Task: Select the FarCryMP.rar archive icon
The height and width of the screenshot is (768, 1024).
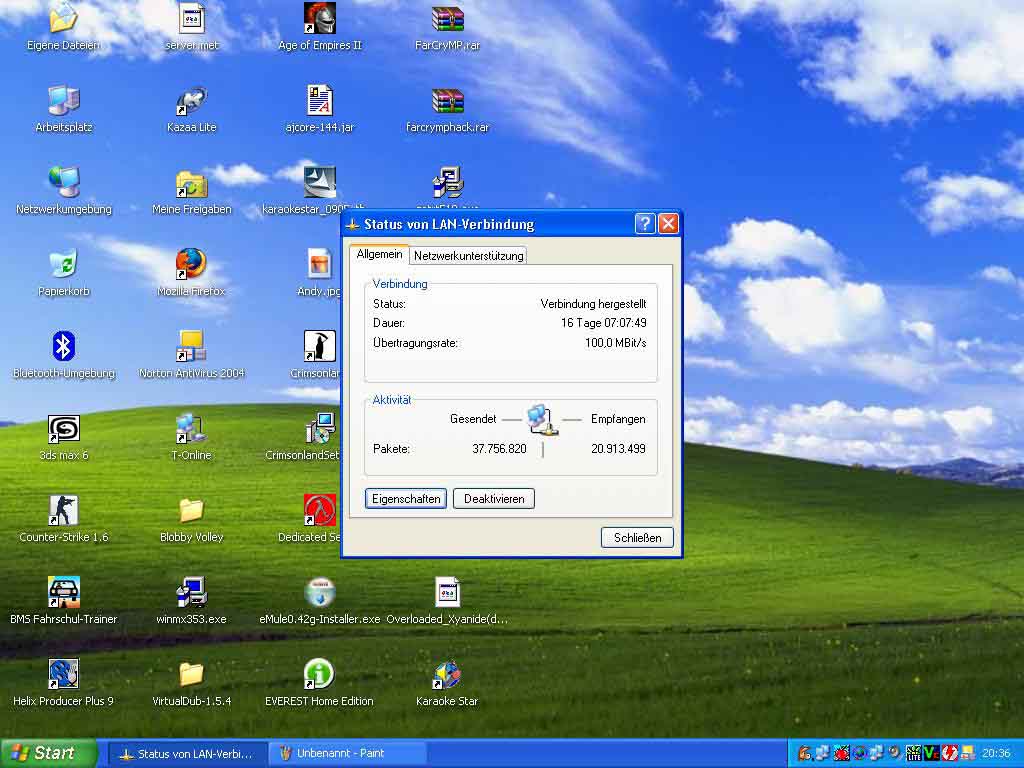Action: click(x=447, y=26)
